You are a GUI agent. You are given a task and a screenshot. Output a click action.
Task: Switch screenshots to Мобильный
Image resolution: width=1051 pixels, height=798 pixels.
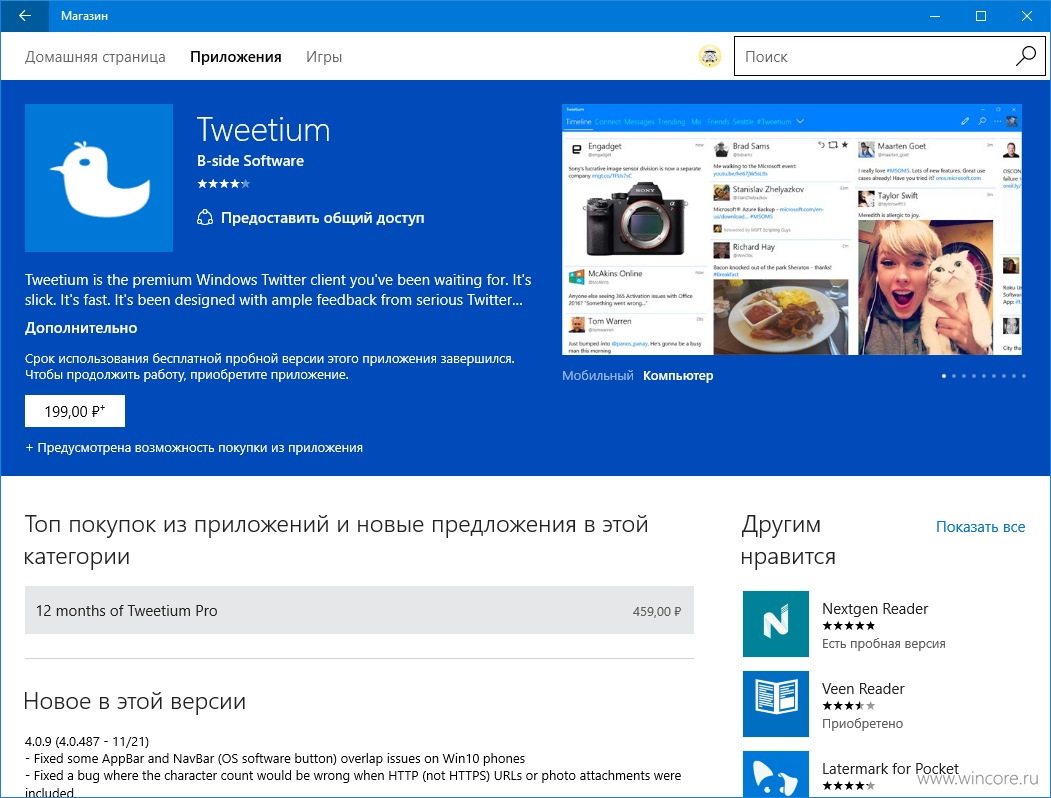[x=597, y=376]
